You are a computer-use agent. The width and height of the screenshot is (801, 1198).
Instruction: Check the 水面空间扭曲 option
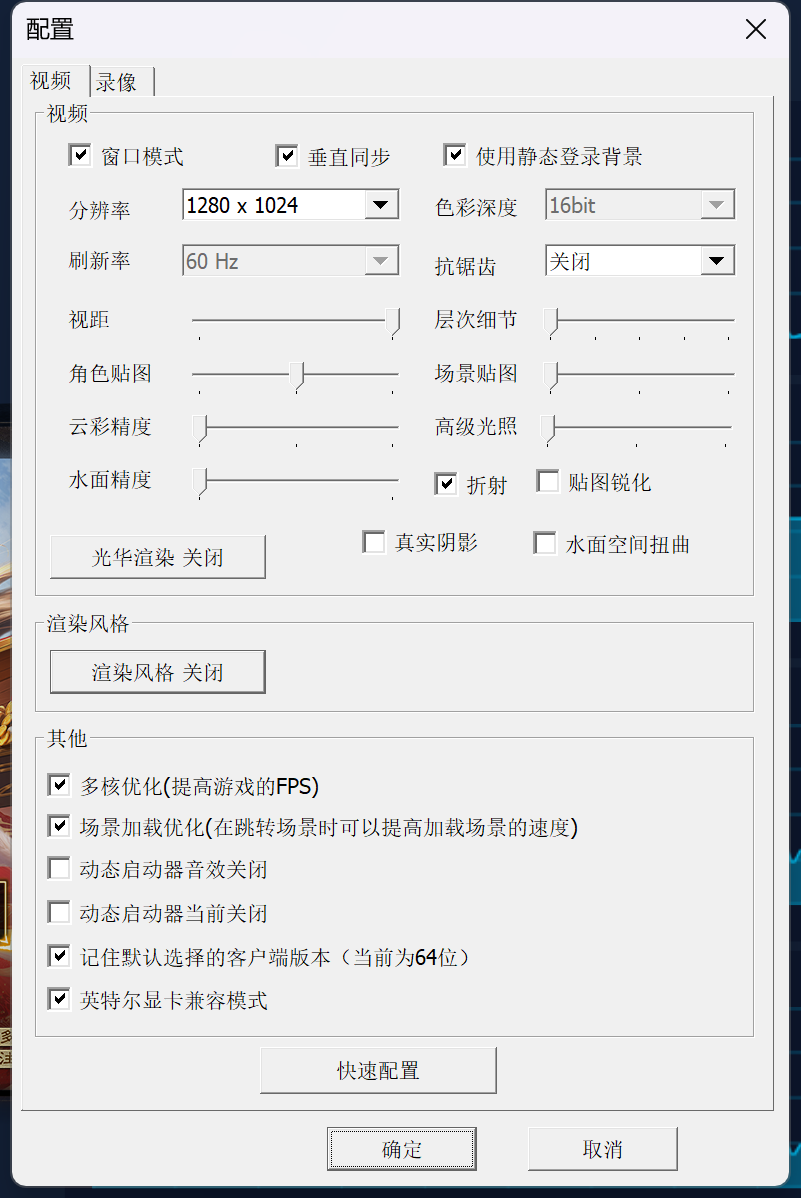pyautogui.click(x=545, y=544)
